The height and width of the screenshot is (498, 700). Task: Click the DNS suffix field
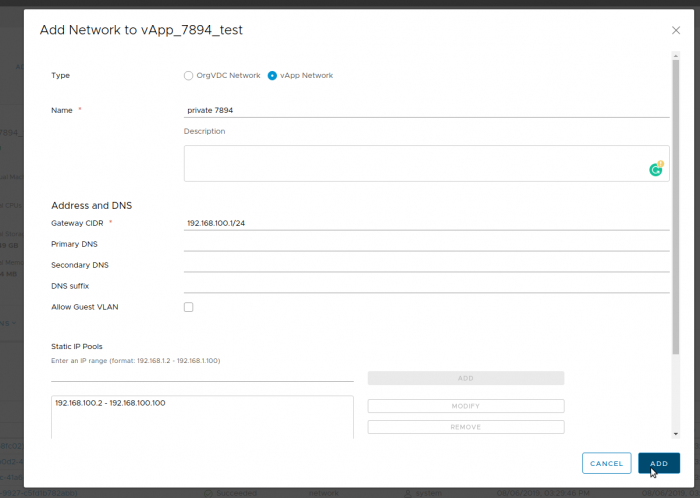[426, 286]
